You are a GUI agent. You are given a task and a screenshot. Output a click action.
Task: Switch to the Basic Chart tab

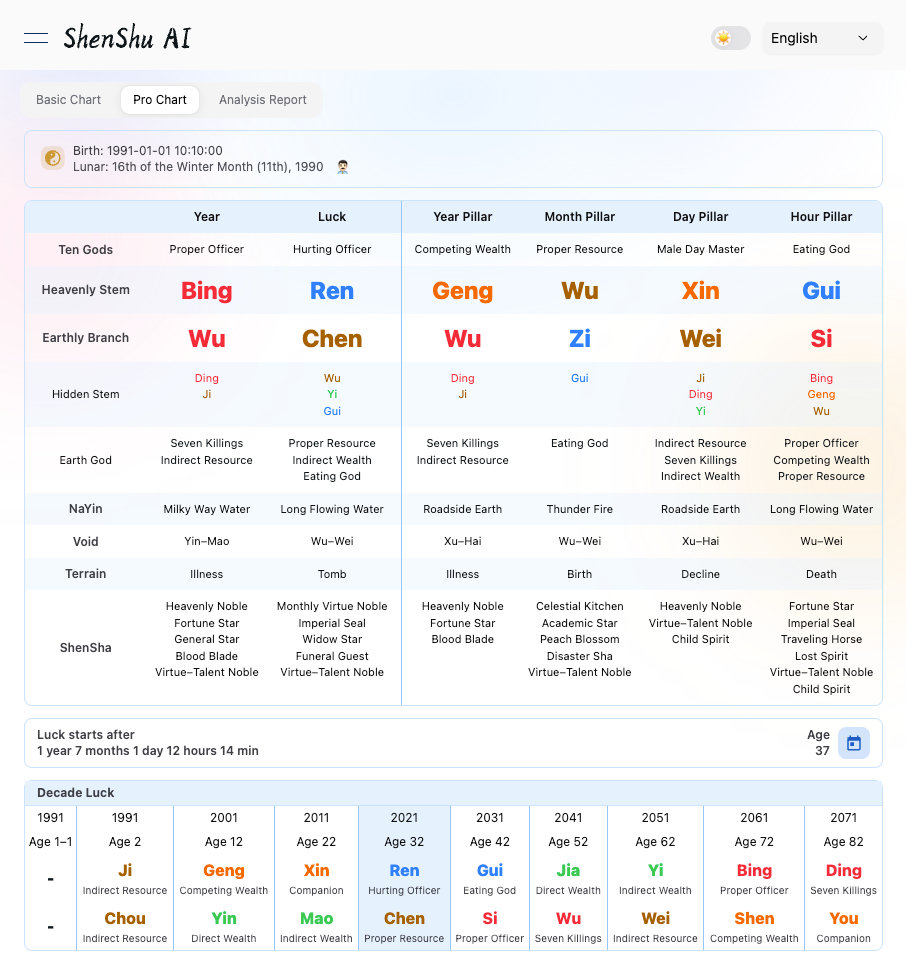coord(69,100)
